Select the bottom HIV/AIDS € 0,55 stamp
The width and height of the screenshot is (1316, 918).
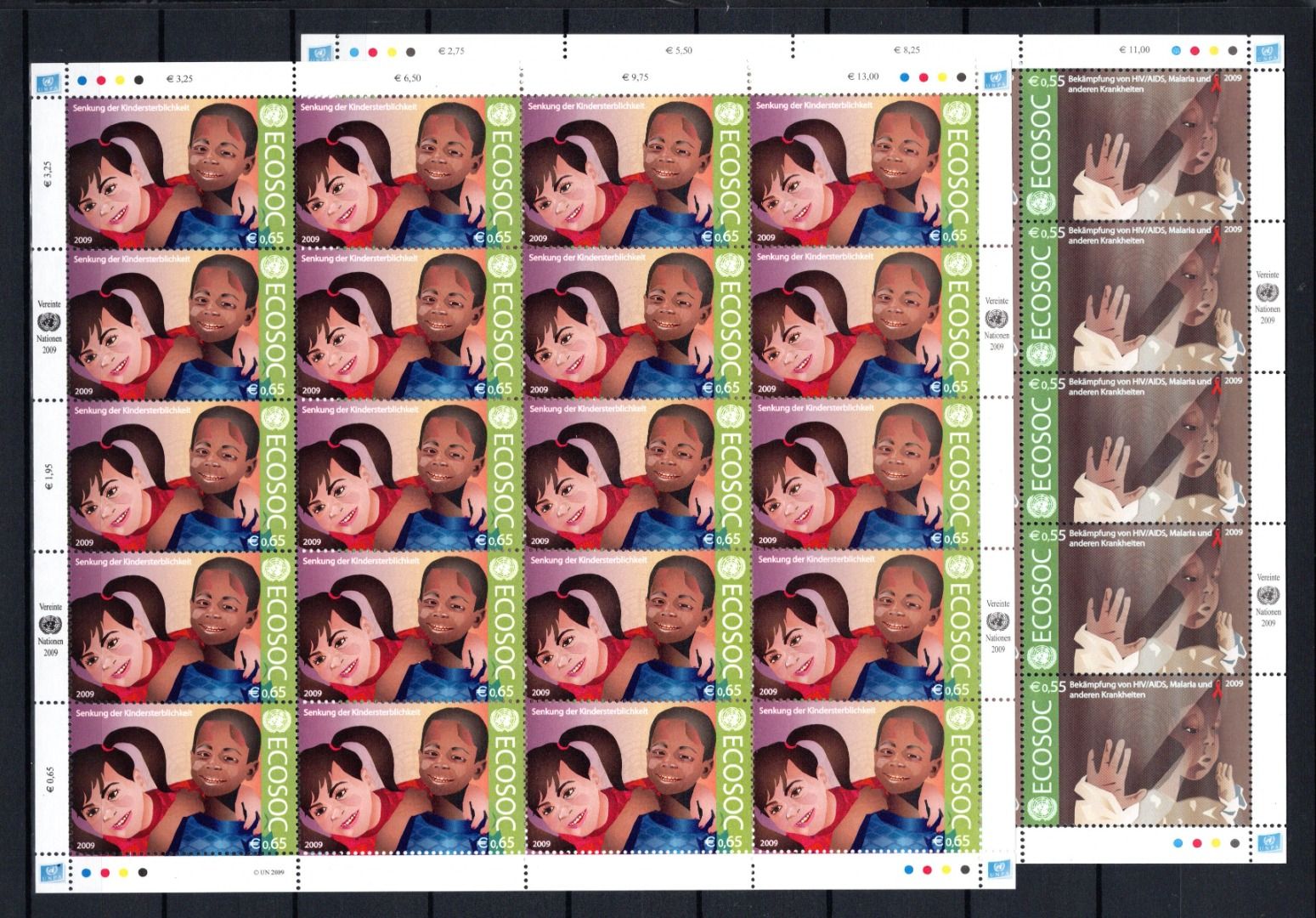(x=1138, y=749)
